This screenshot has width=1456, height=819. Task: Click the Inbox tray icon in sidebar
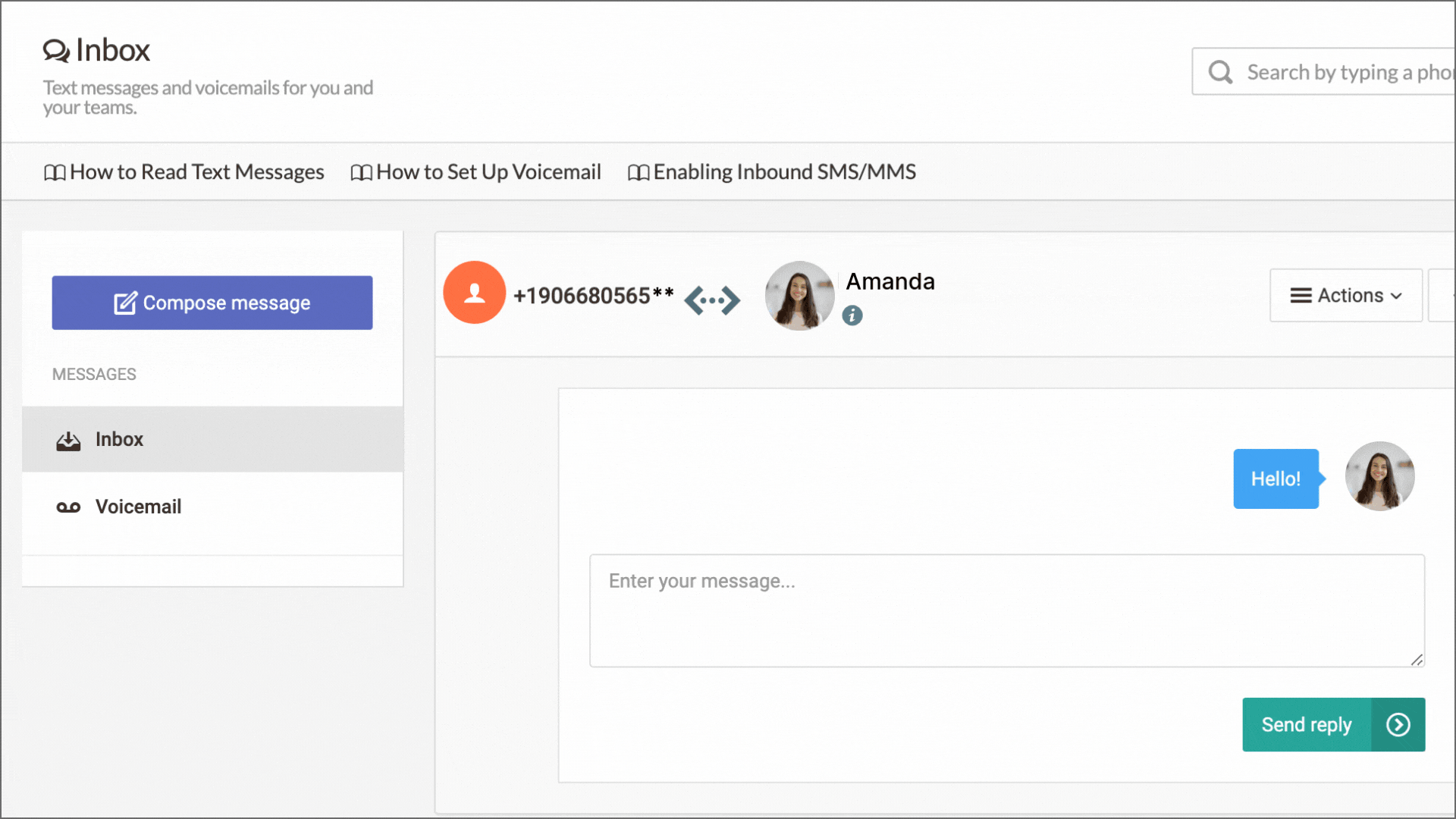(68, 441)
